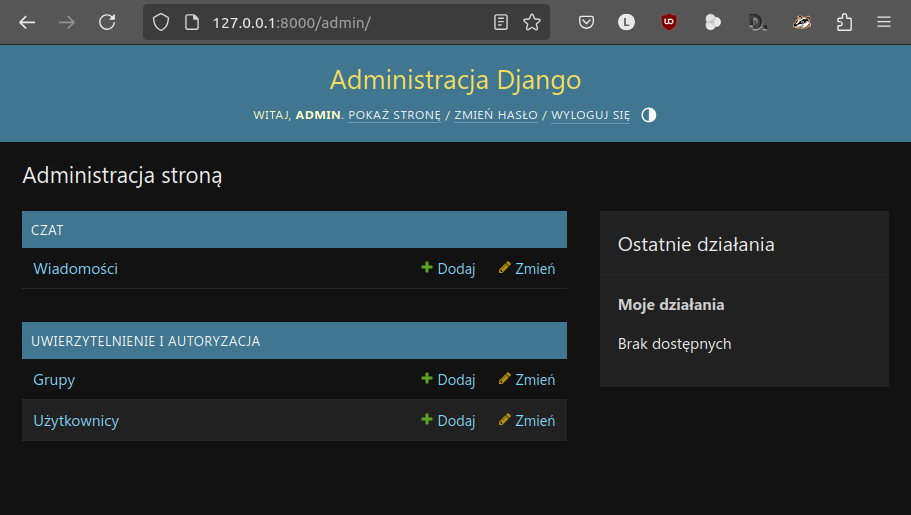Click Dodaj text for Grupy
Screen dimensions: 911x515
click(x=456, y=380)
